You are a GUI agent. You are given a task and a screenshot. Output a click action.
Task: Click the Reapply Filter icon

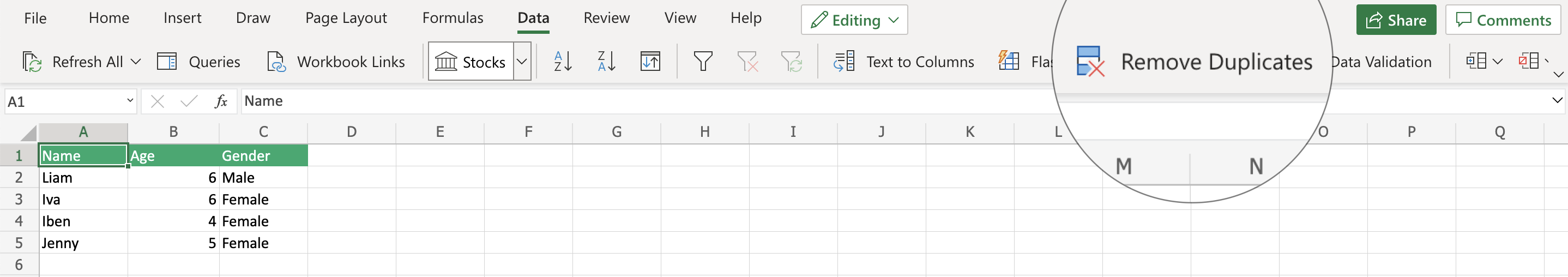click(791, 62)
